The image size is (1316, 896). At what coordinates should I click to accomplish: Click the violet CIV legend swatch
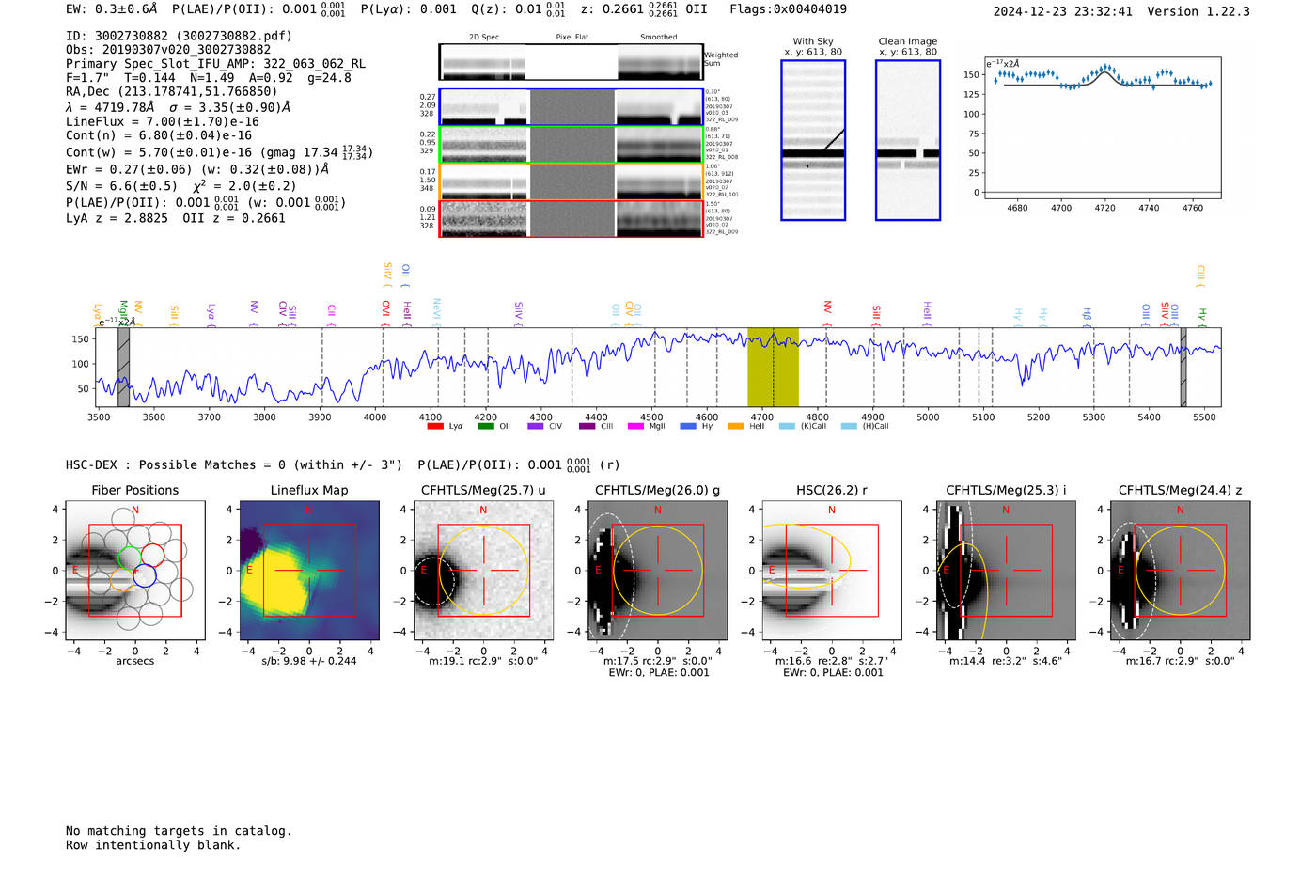tap(536, 426)
